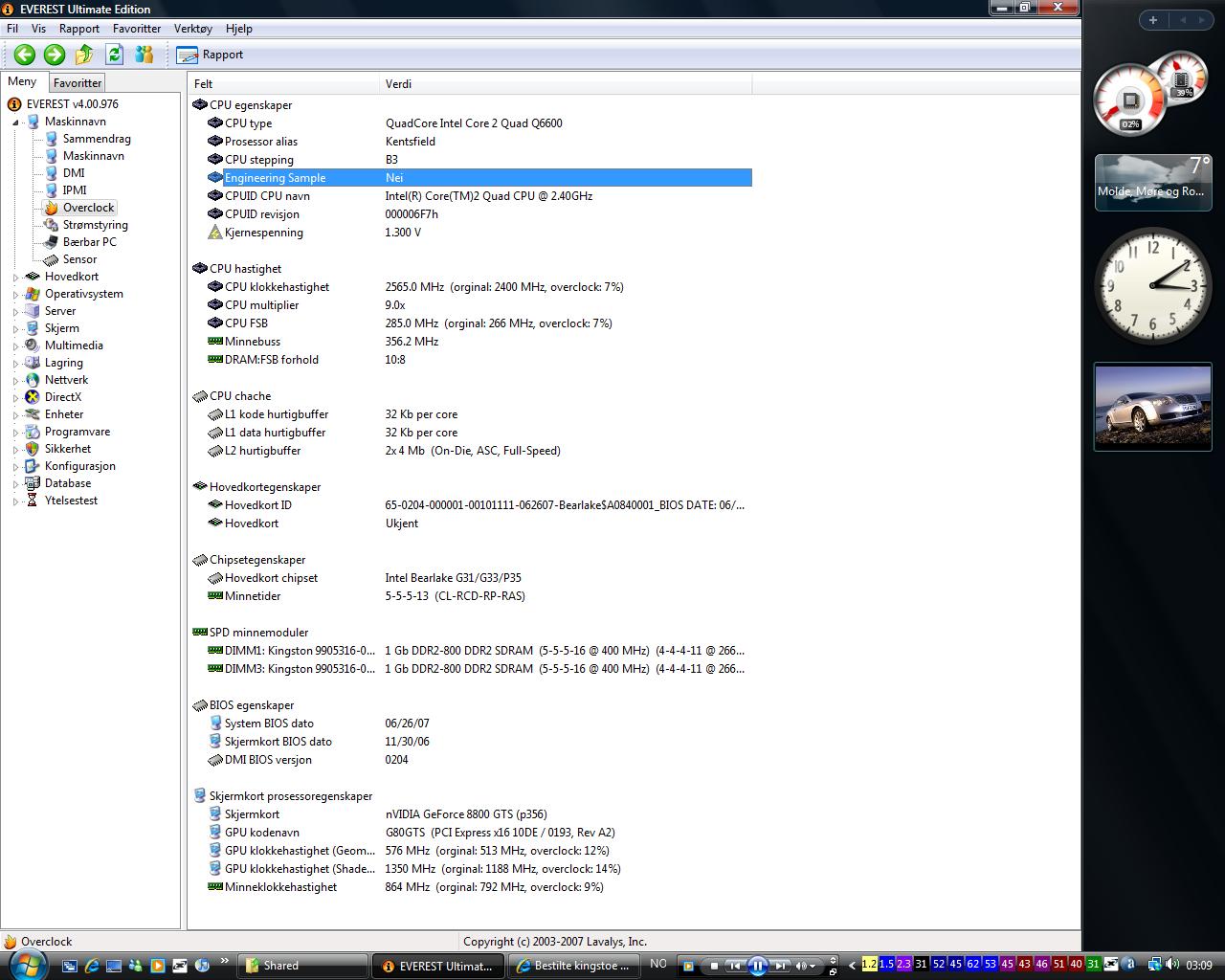Click the Bærbar PC laptop icon
This screenshot has width=1225, height=980.
click(51, 242)
